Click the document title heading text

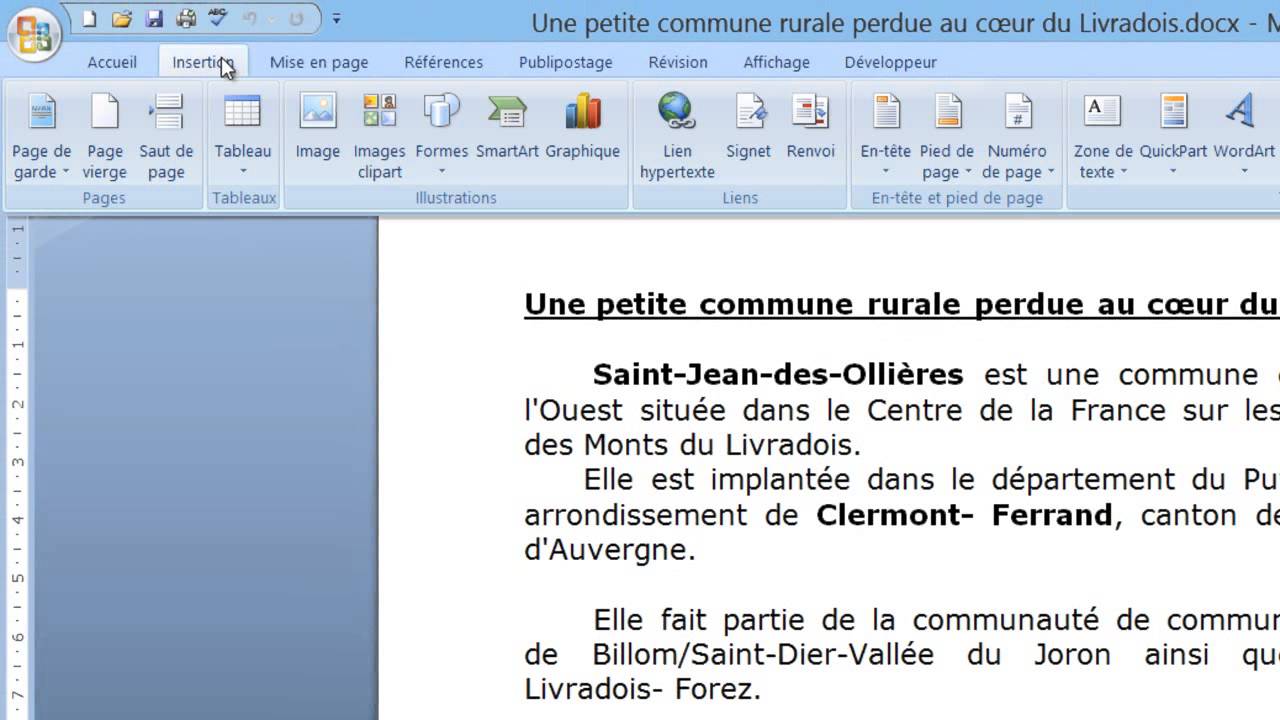[901, 304]
